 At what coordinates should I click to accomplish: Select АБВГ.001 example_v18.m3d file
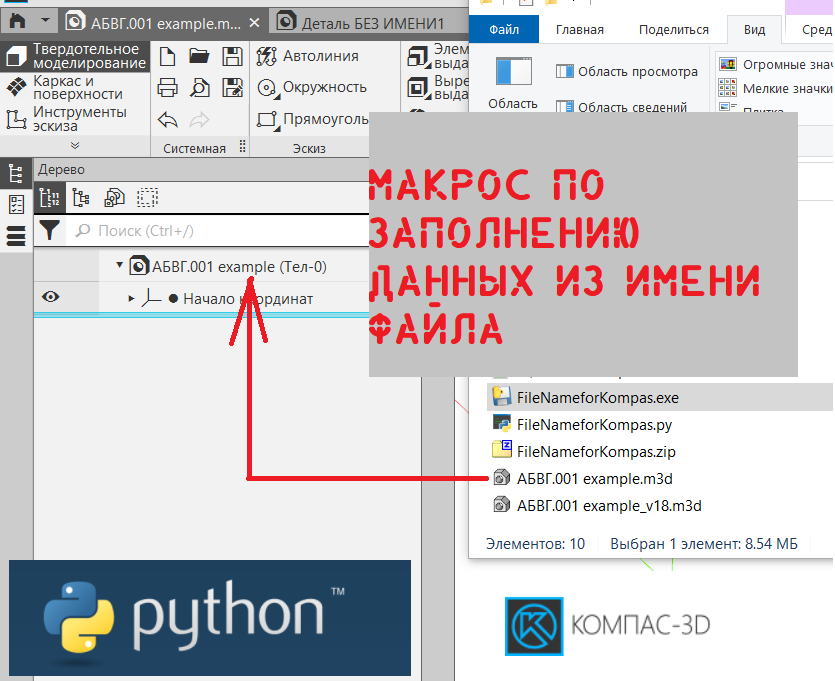click(x=597, y=505)
